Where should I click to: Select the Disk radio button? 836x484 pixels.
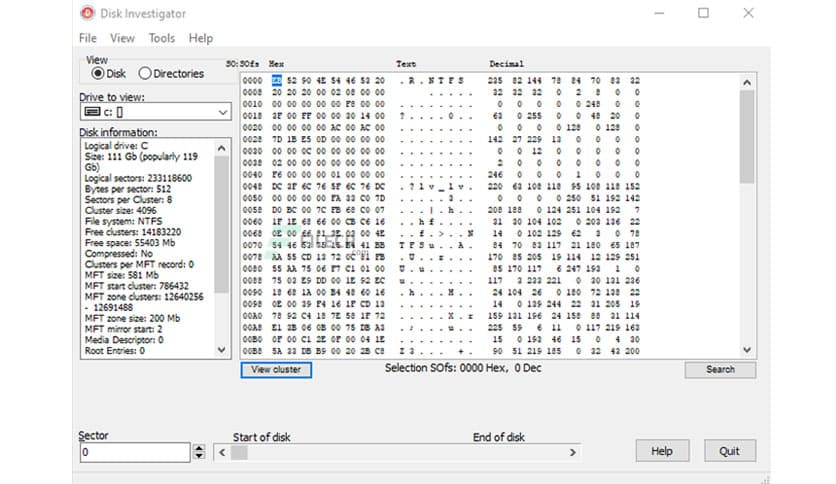[98, 74]
